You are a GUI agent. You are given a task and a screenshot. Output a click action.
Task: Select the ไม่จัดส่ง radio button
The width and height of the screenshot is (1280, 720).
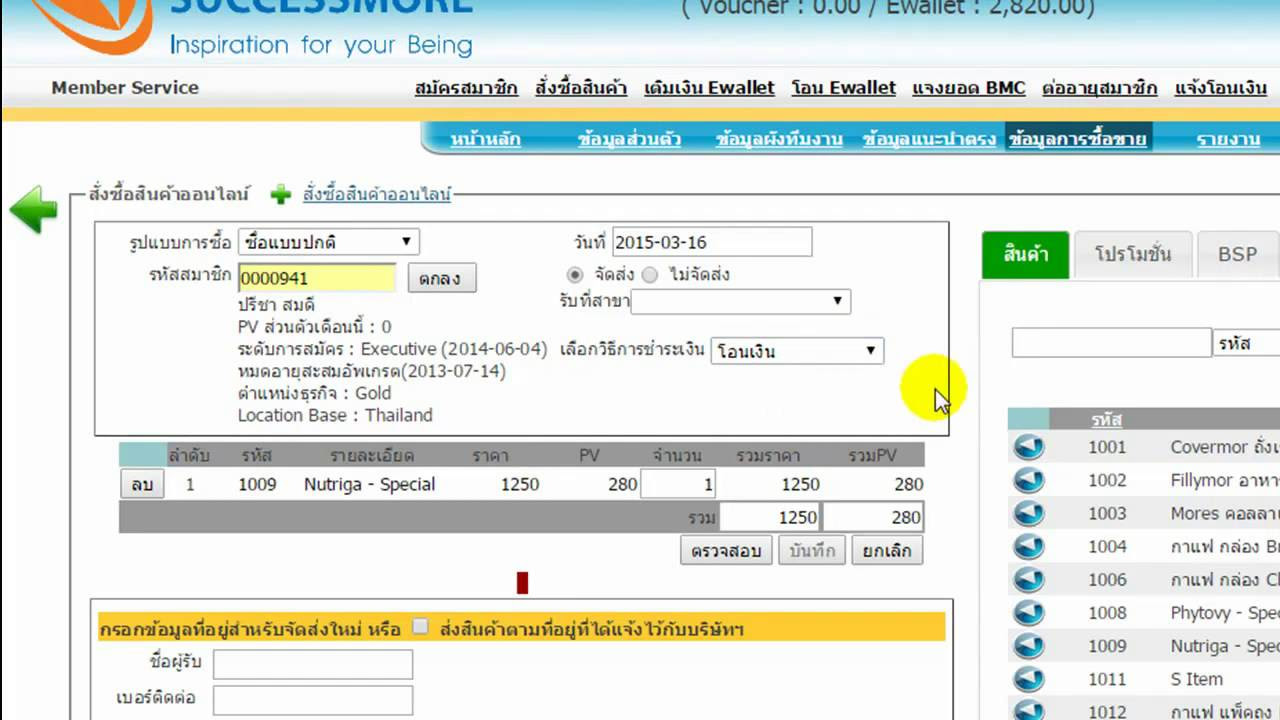[650, 274]
